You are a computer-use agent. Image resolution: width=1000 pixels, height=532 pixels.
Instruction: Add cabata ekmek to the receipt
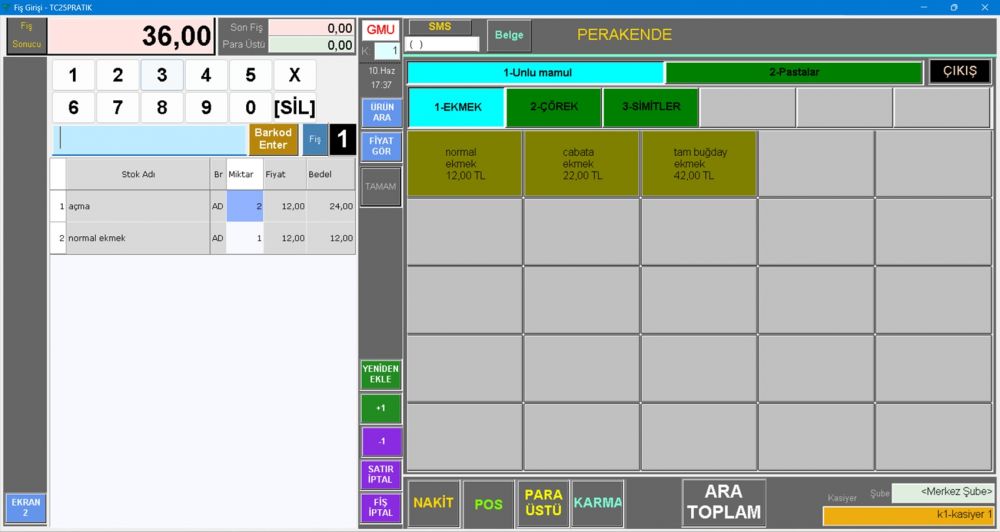581,164
